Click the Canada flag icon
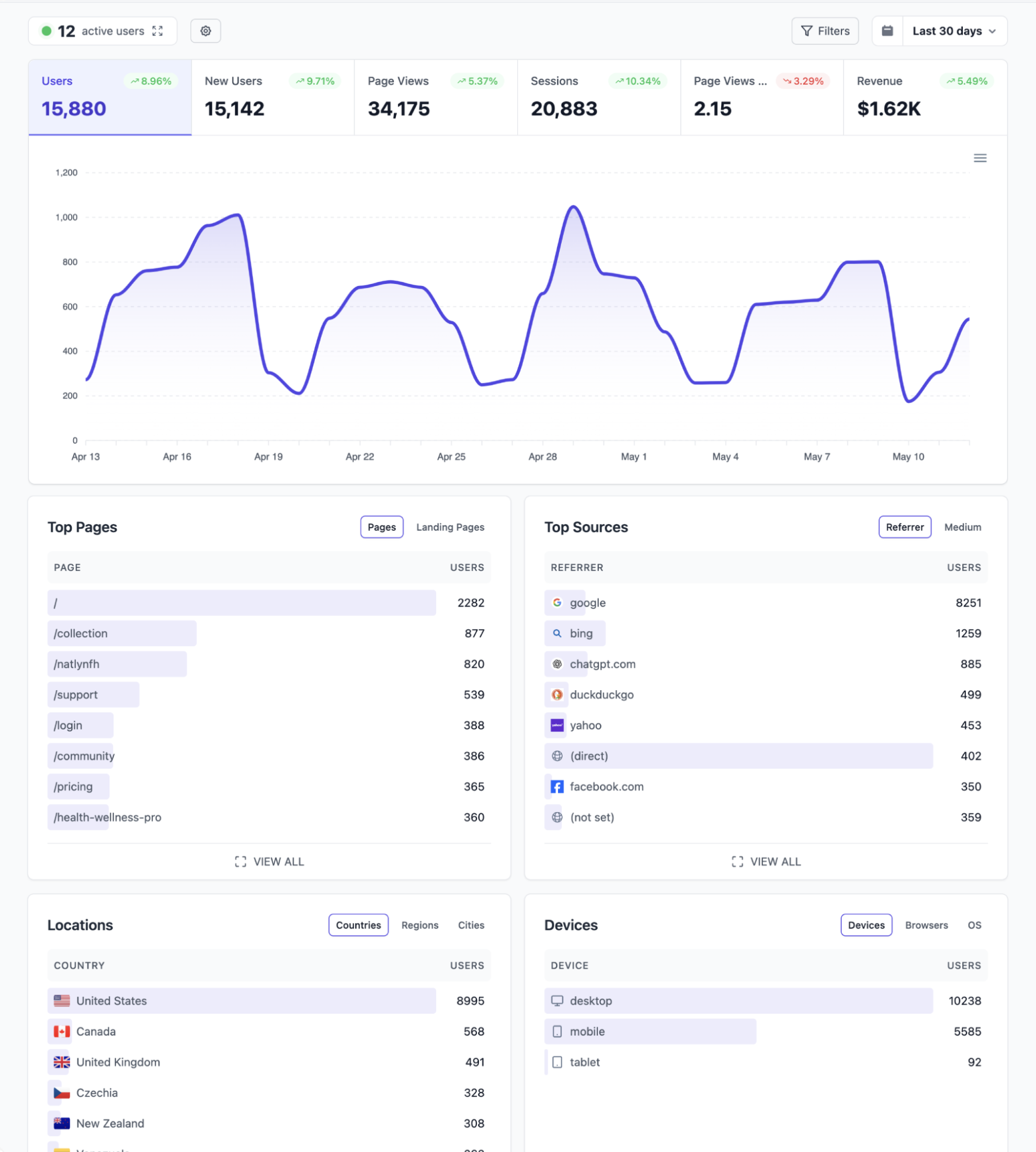 62,1031
